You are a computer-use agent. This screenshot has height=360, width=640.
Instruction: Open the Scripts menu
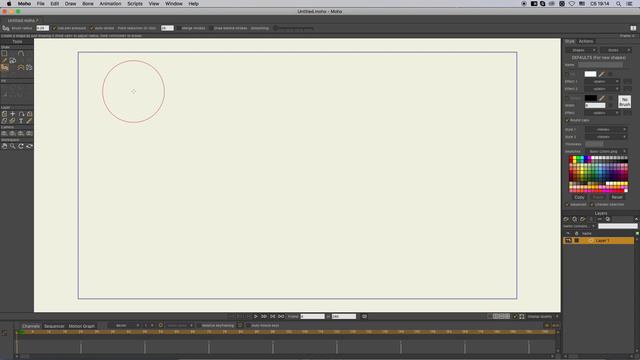(x=135, y=4)
